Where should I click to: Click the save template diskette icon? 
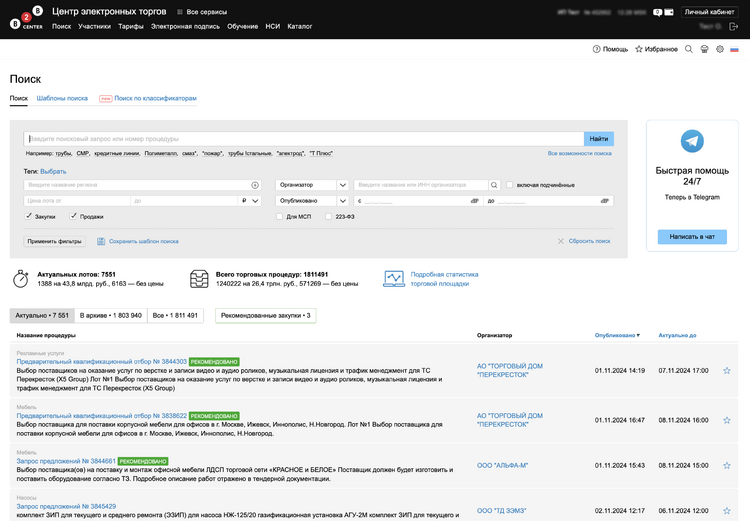point(101,242)
